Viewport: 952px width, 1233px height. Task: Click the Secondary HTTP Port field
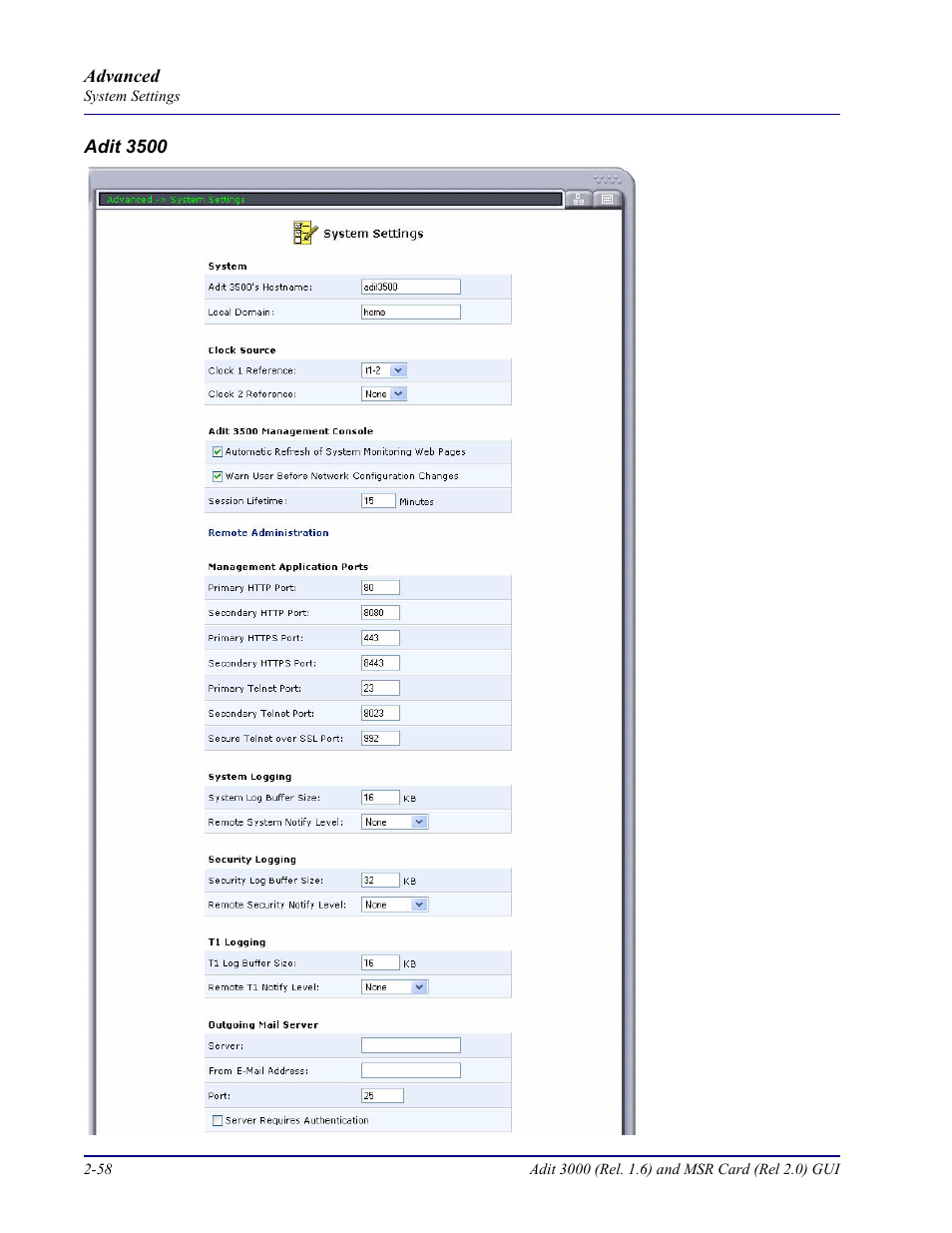(380, 613)
